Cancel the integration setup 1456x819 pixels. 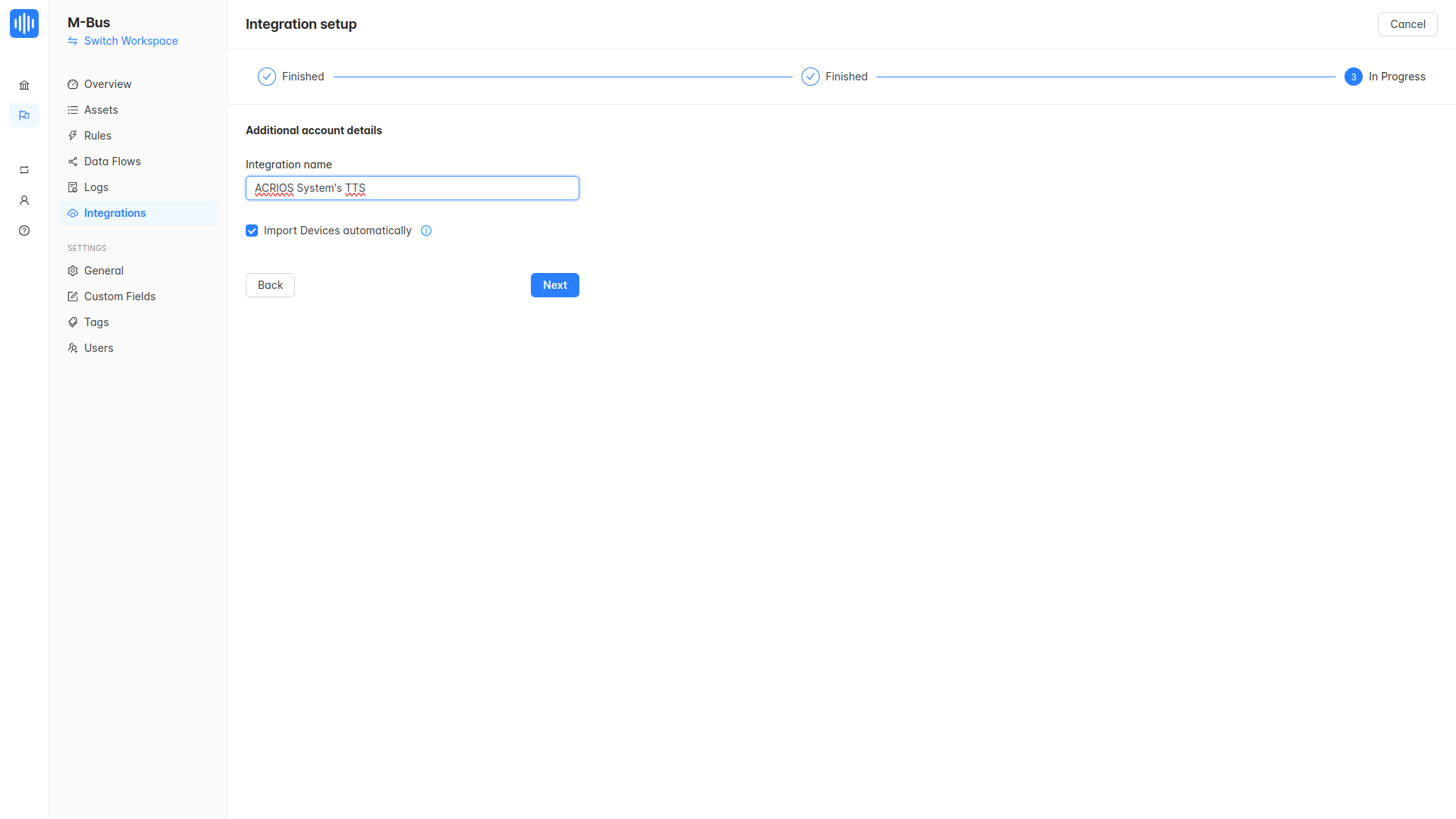[1407, 24]
